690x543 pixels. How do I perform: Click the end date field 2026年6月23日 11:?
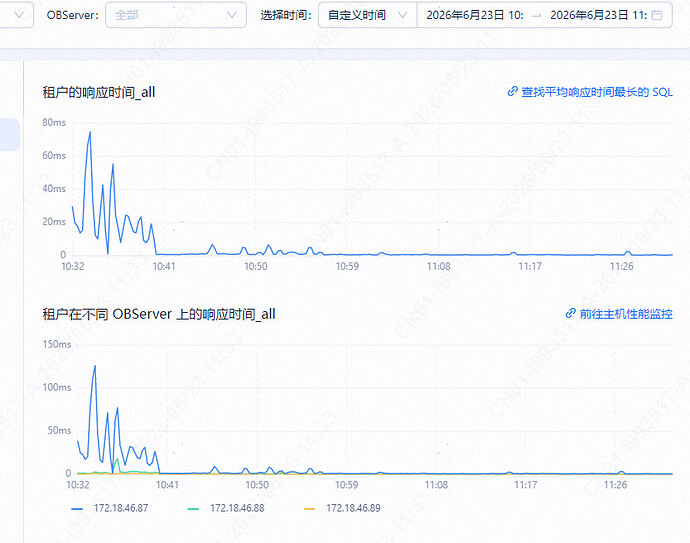[x=598, y=15]
